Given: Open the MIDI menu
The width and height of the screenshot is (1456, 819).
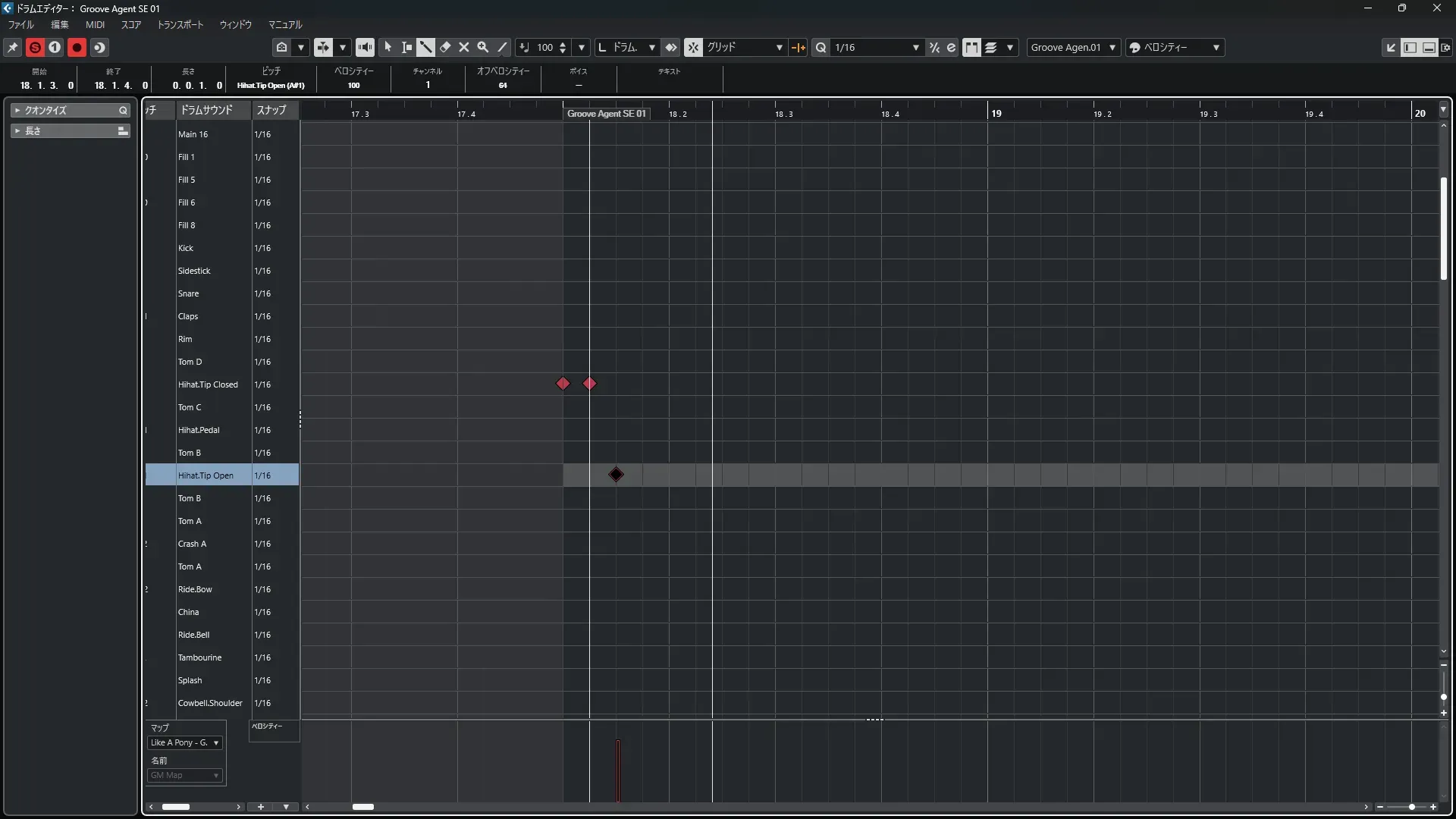Looking at the screenshot, I should (x=95, y=24).
